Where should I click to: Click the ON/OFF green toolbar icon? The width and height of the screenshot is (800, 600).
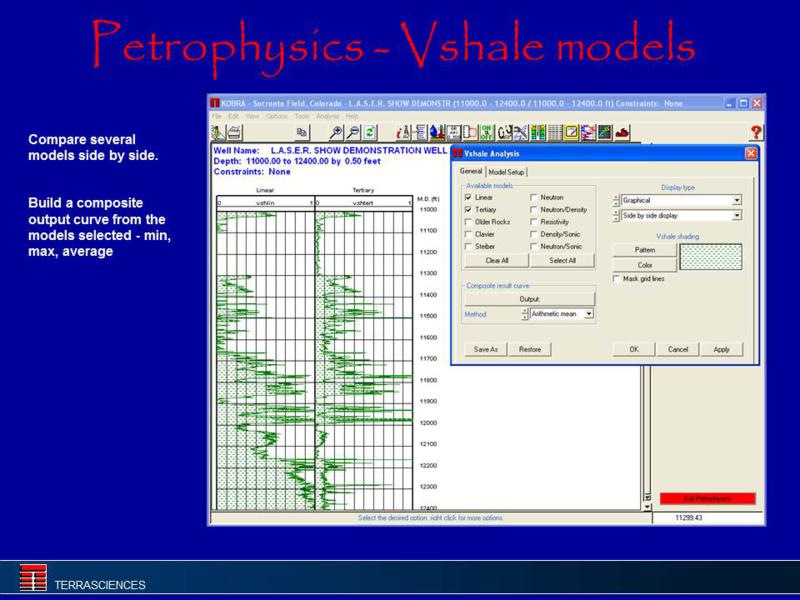click(487, 133)
